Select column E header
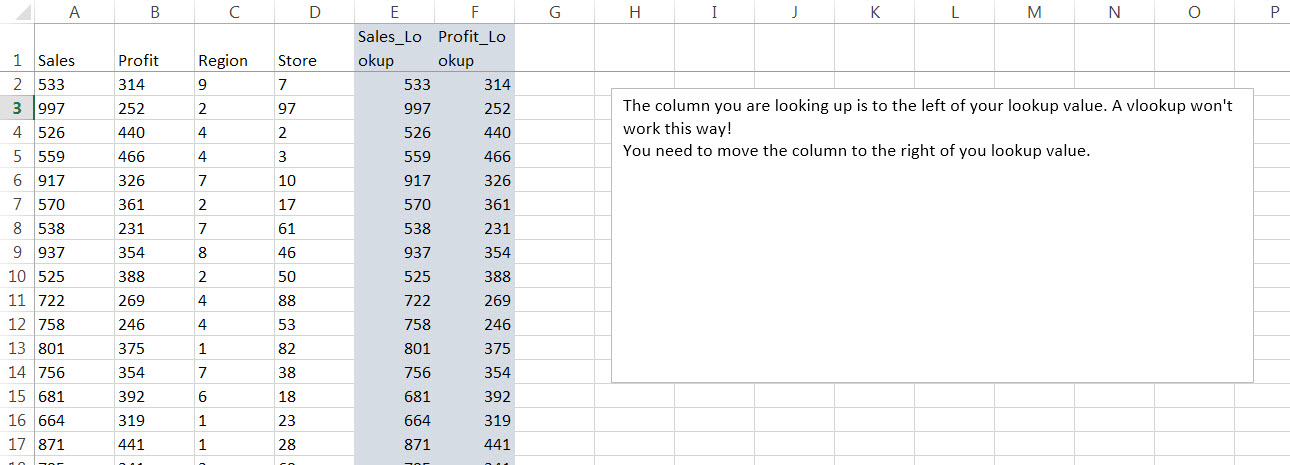The width and height of the screenshot is (1290, 465). [394, 12]
